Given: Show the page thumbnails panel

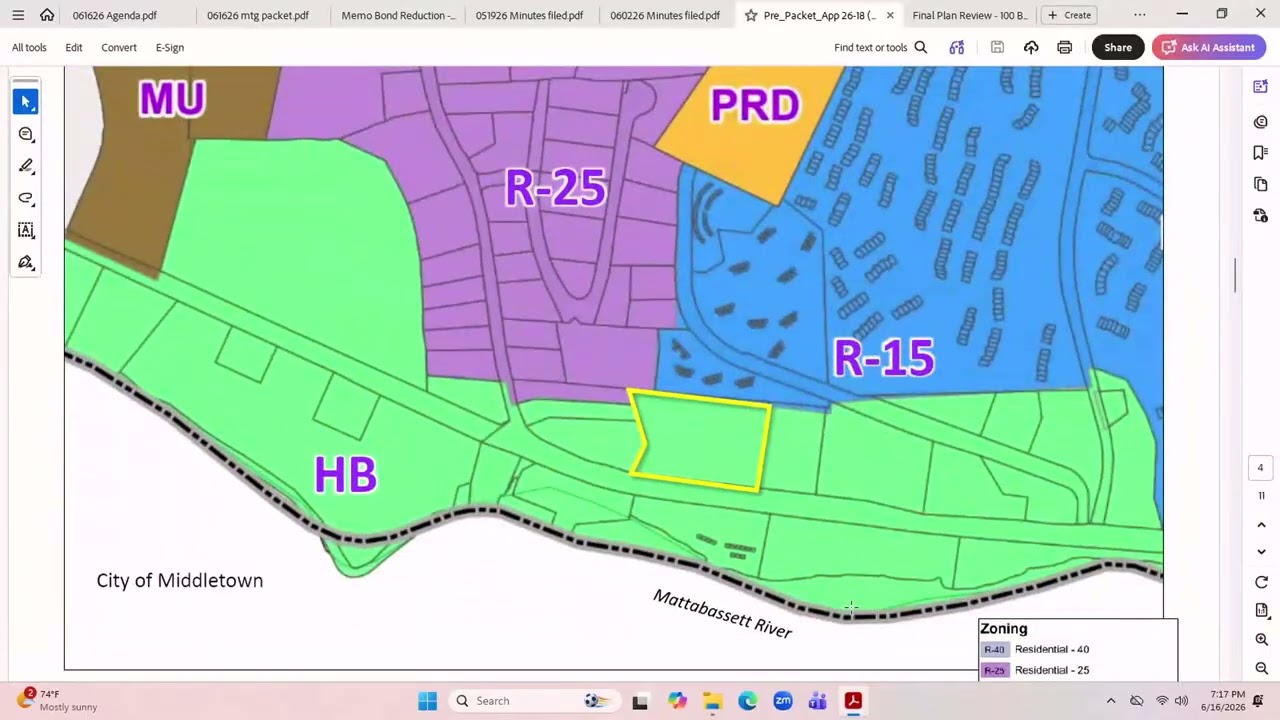Looking at the screenshot, I should pyautogui.click(x=1260, y=185).
